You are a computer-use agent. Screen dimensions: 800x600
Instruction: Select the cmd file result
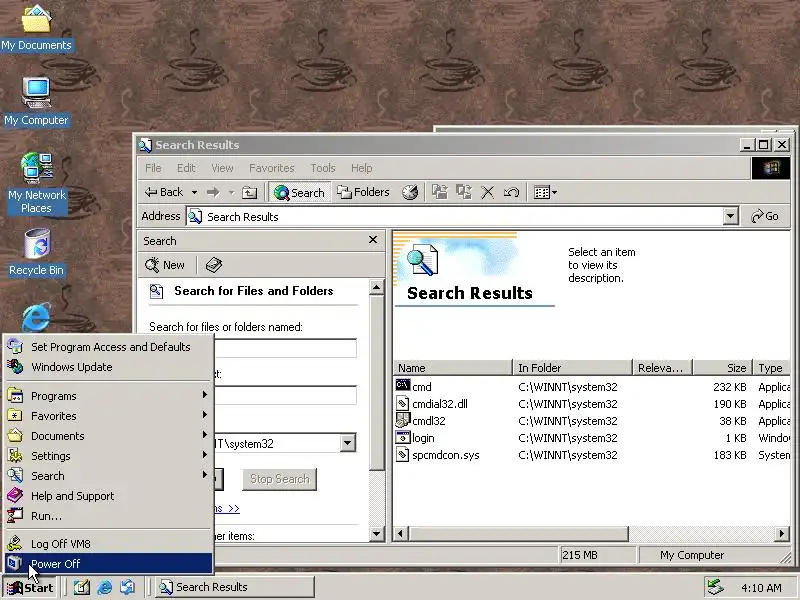click(x=414, y=386)
